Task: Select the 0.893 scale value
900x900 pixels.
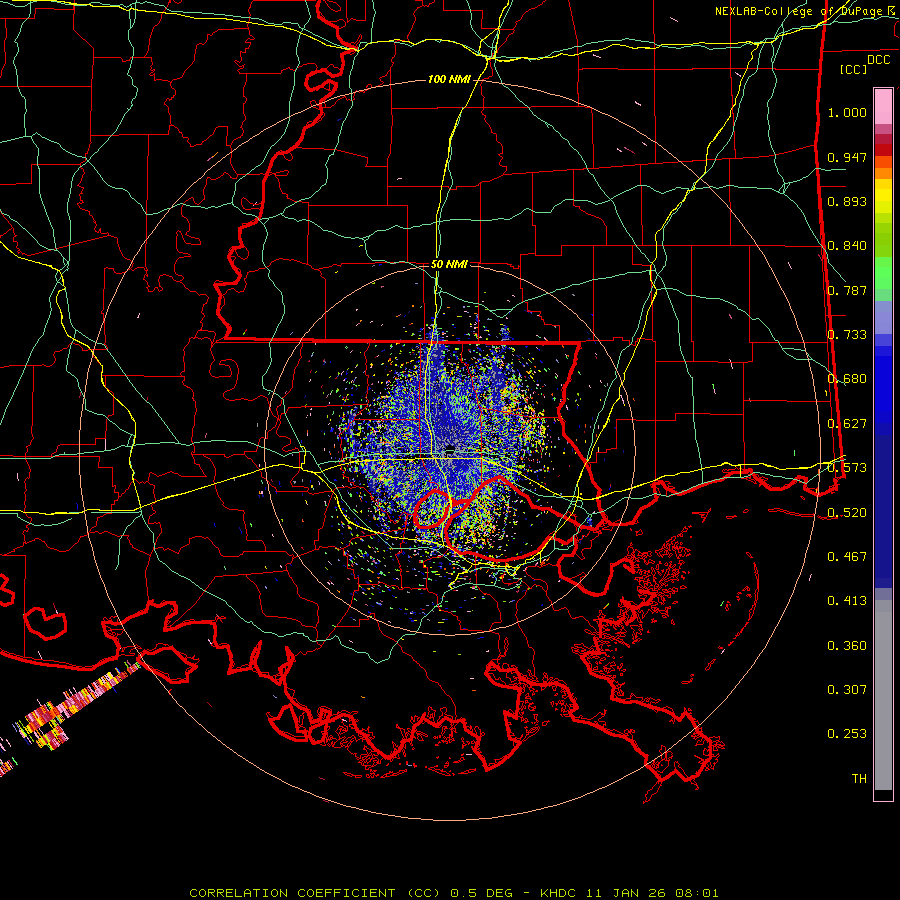Action: (x=847, y=201)
